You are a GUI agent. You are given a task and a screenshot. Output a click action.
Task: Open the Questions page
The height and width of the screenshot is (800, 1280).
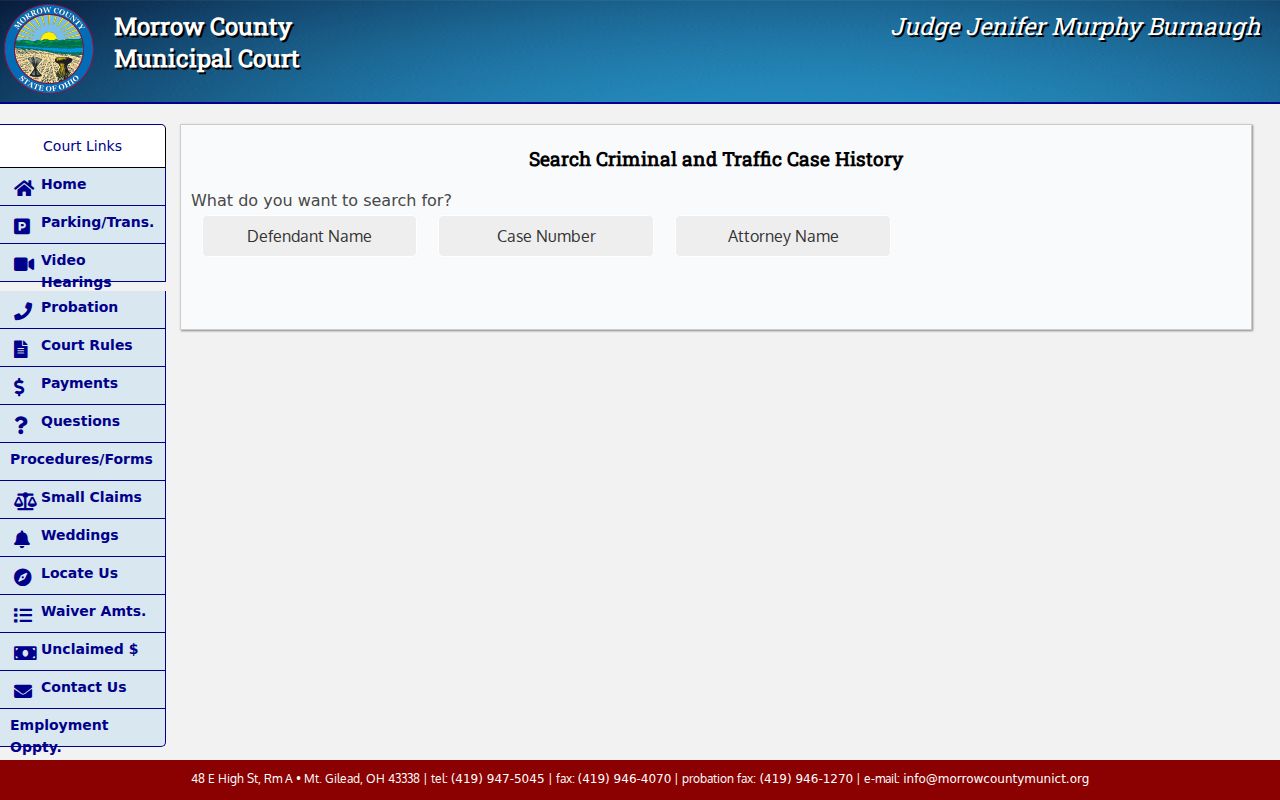click(82, 423)
